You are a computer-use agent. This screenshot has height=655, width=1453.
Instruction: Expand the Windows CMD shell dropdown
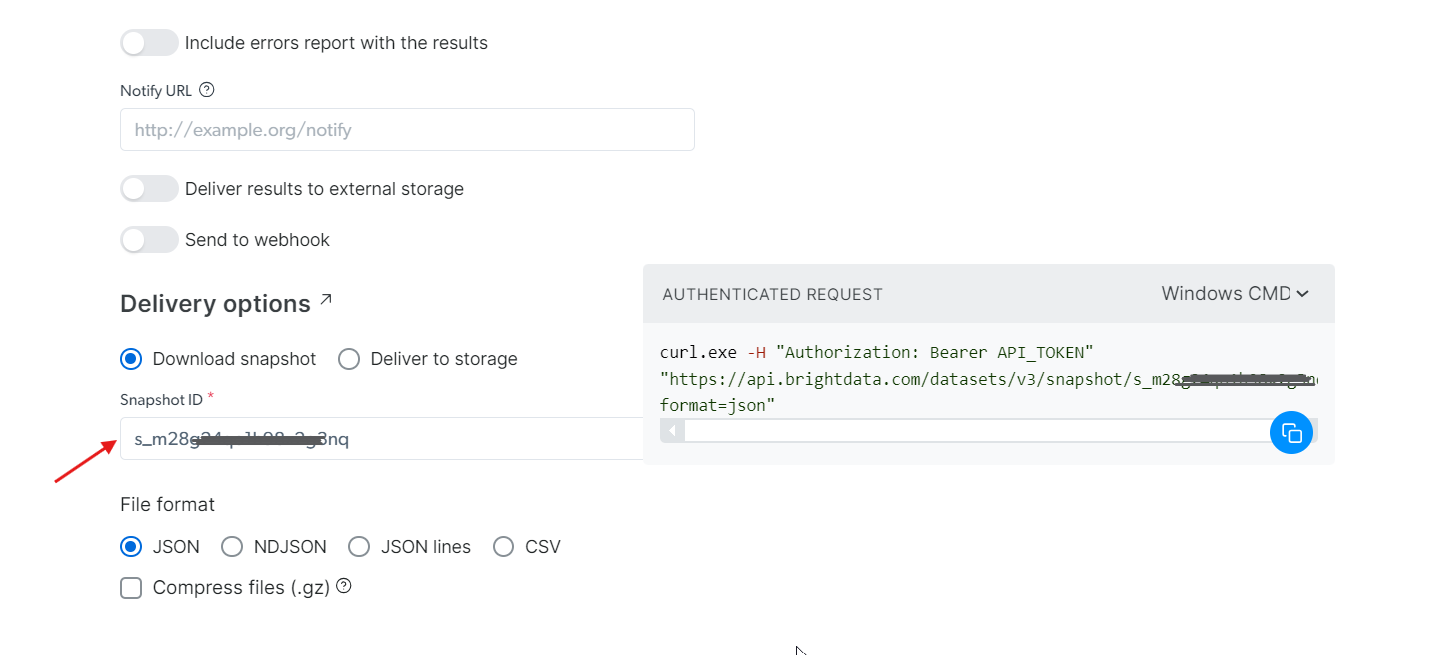pyautogui.click(x=1235, y=293)
